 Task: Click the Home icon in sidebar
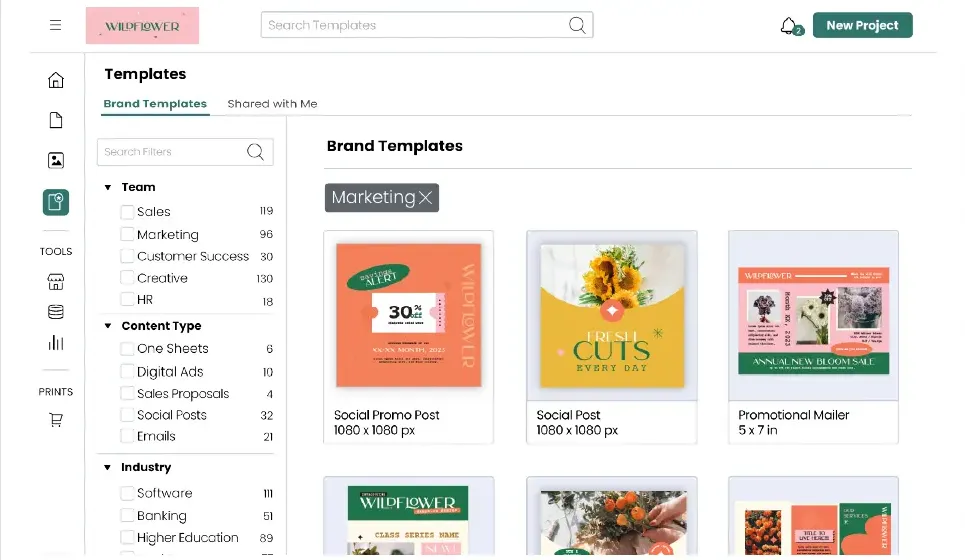click(56, 81)
